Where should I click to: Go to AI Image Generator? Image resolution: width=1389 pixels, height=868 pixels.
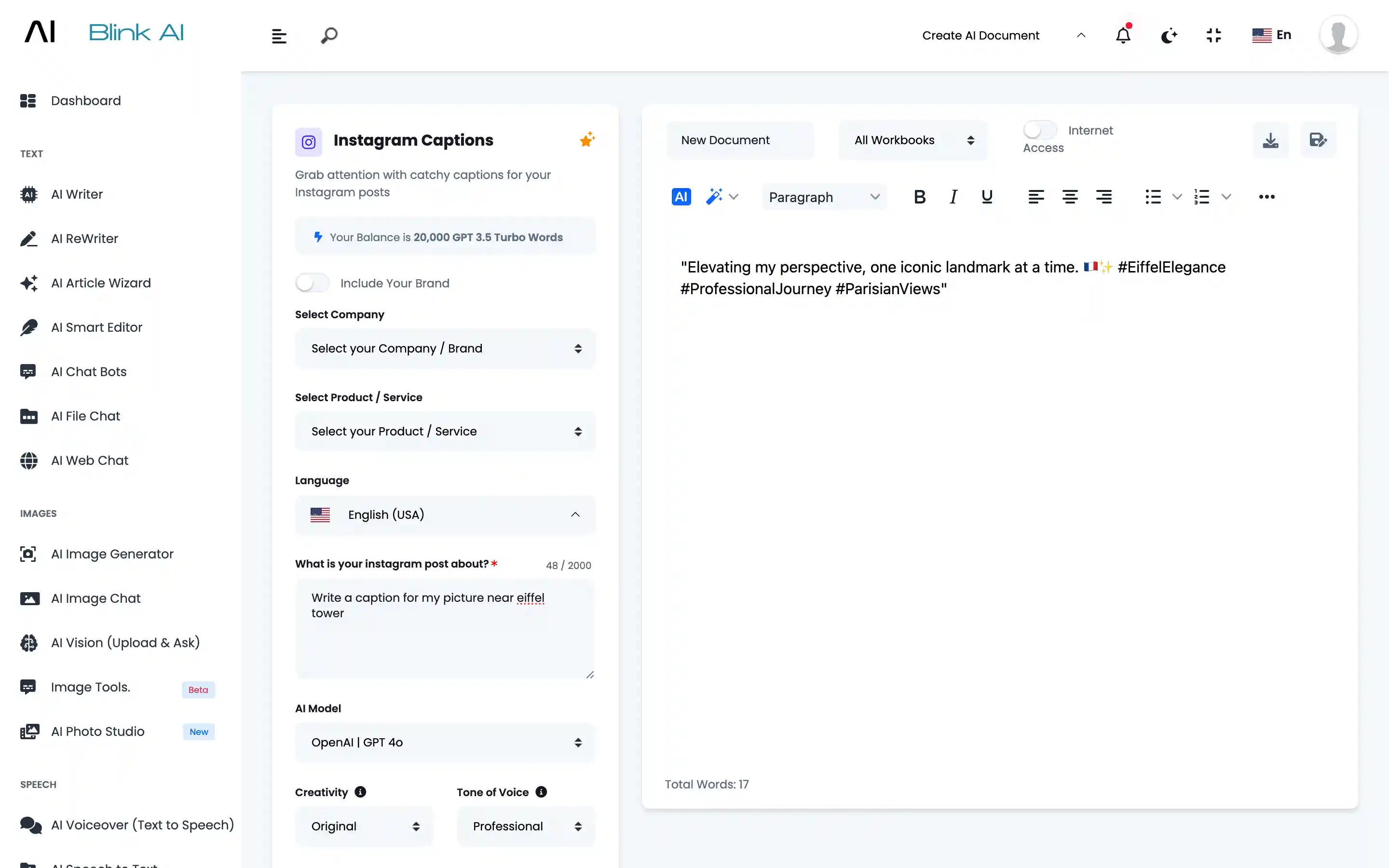112,554
